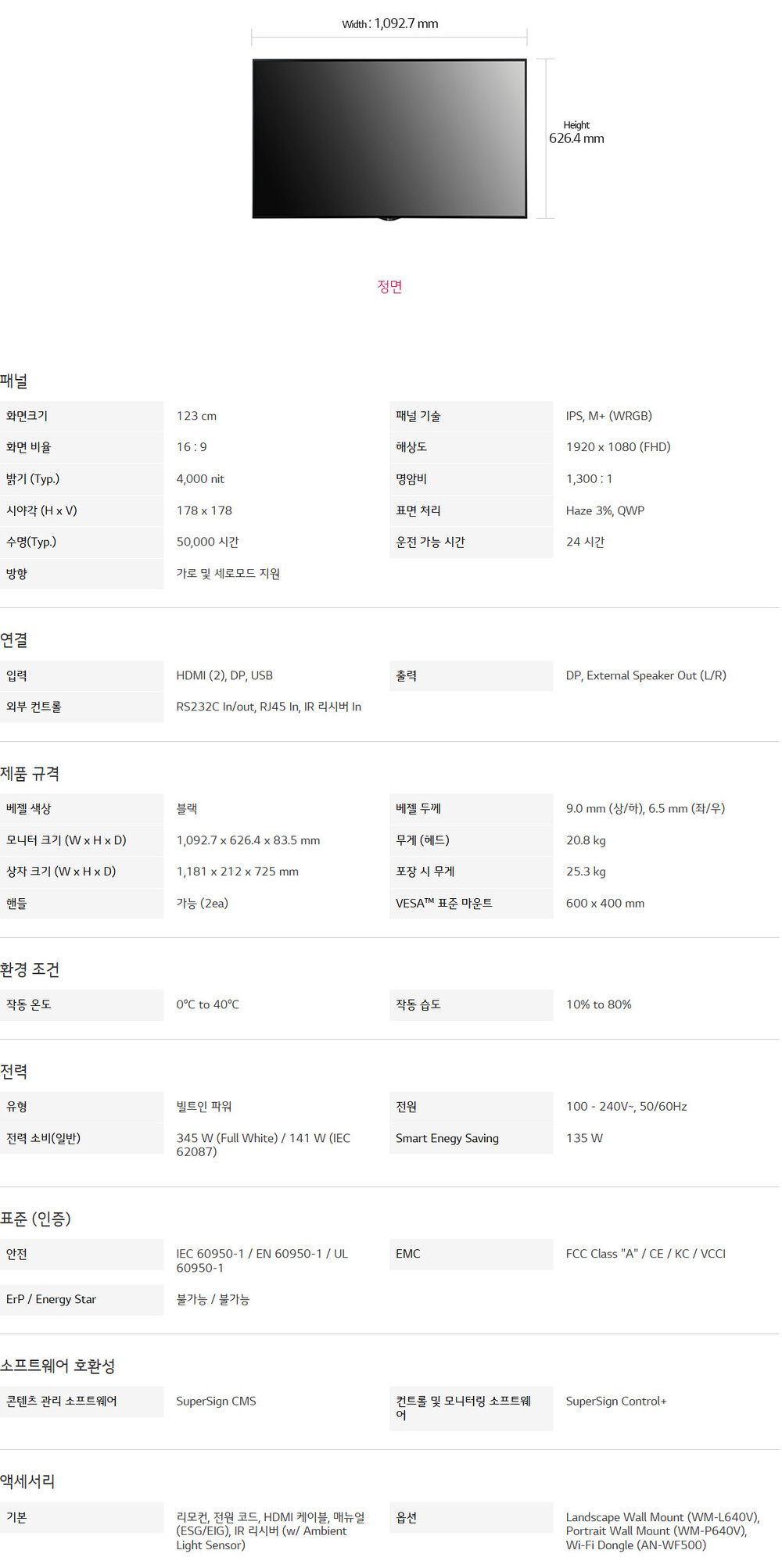Click the Smart Enegy Saving row label
The image size is (782, 1568).
click(447, 1139)
